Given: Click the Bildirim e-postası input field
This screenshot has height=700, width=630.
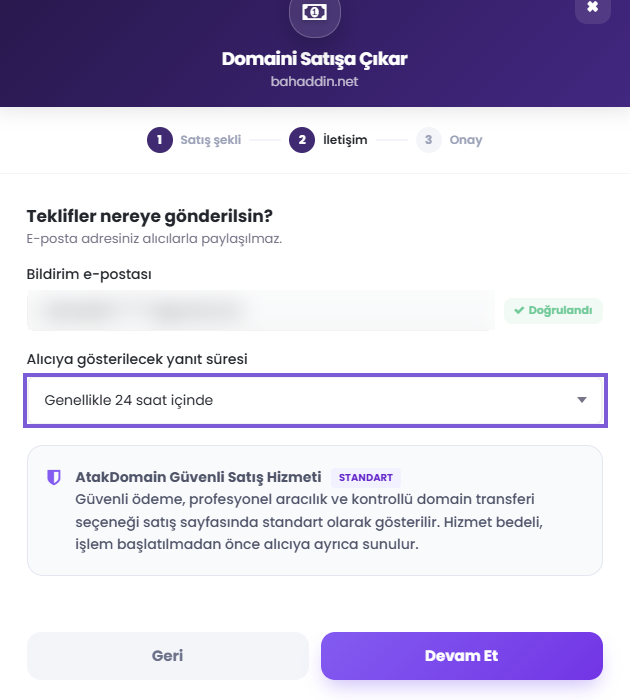Looking at the screenshot, I should point(261,310).
